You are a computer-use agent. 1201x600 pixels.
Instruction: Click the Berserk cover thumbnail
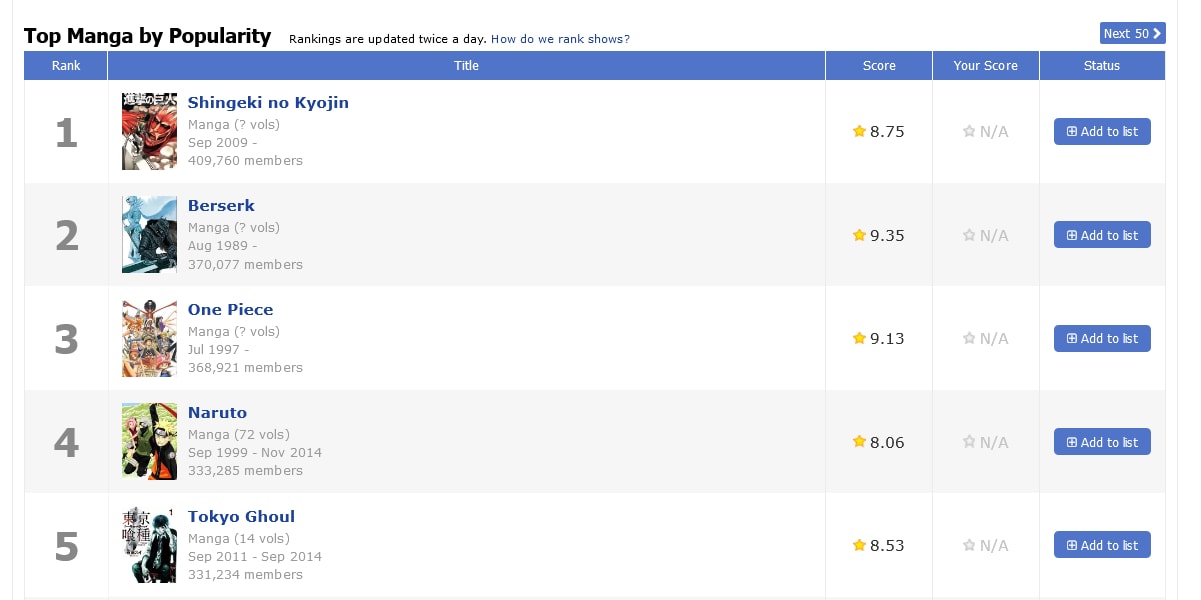click(149, 234)
